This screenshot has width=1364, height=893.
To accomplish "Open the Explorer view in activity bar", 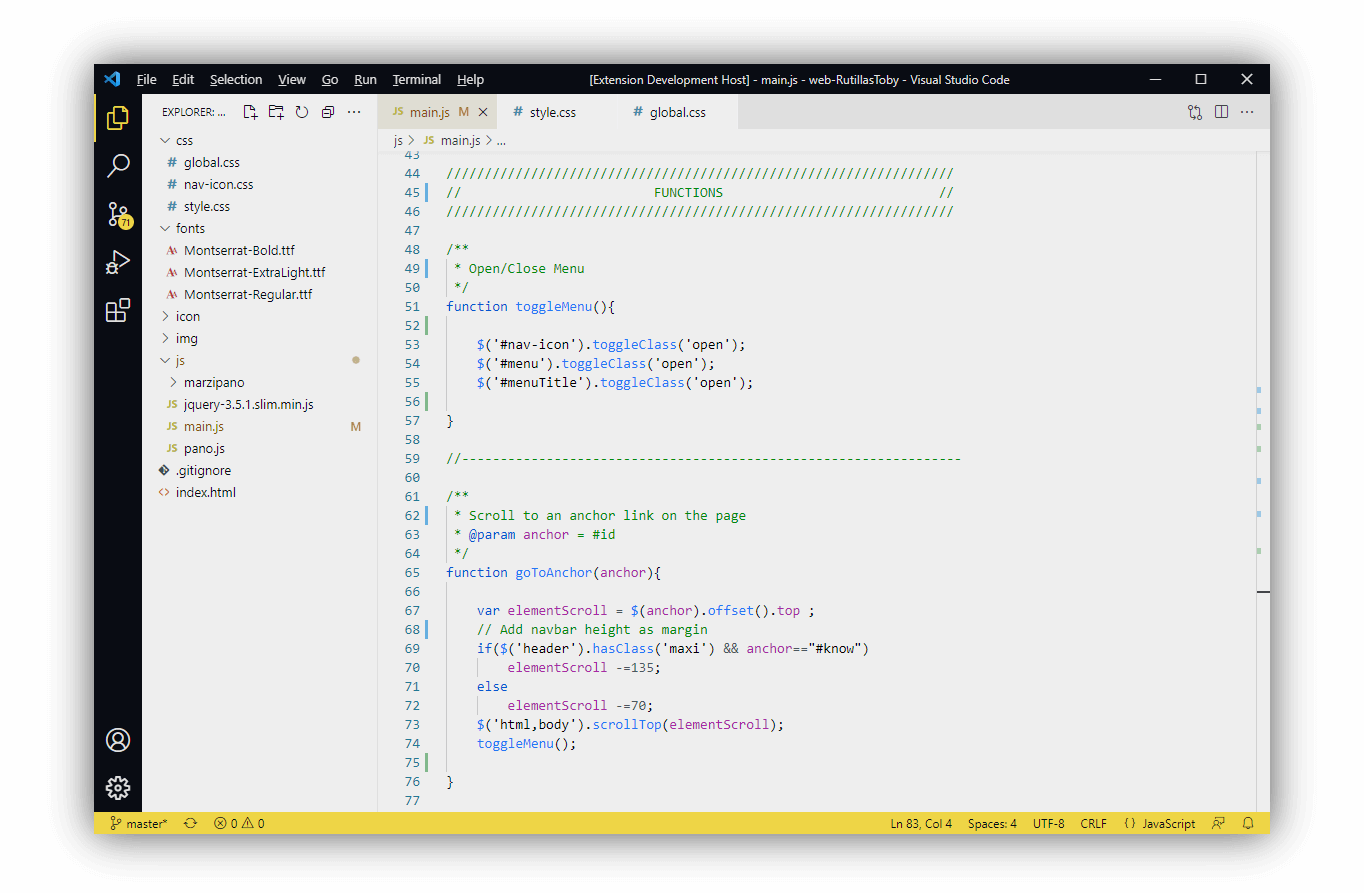I will pos(118,117).
